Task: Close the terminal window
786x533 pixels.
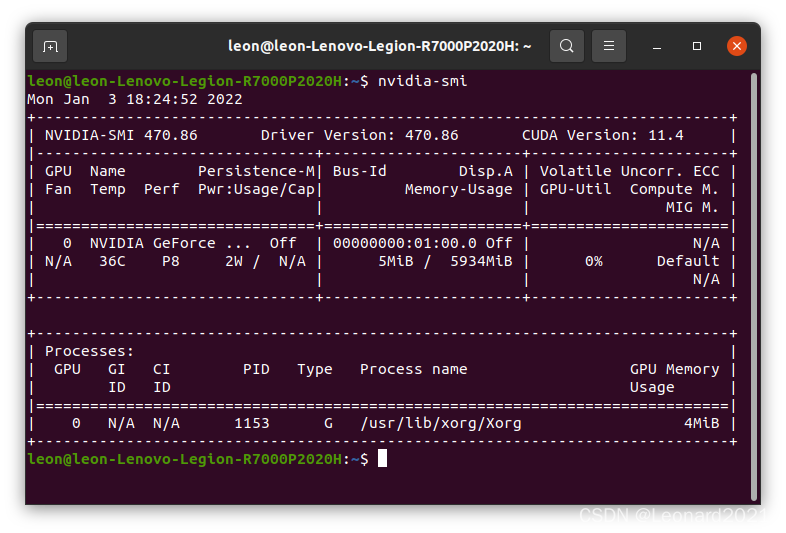Action: [737, 46]
